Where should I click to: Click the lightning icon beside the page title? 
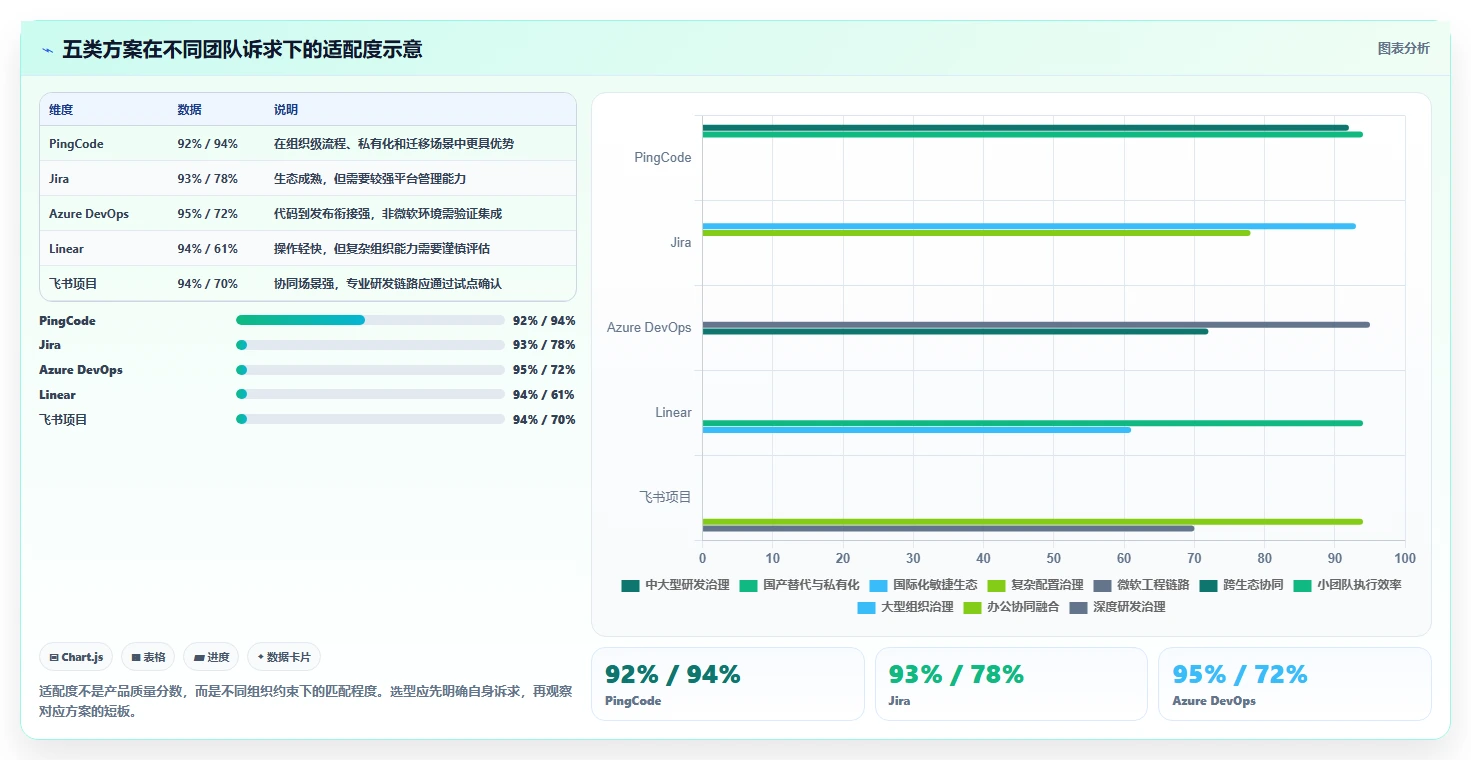point(47,50)
